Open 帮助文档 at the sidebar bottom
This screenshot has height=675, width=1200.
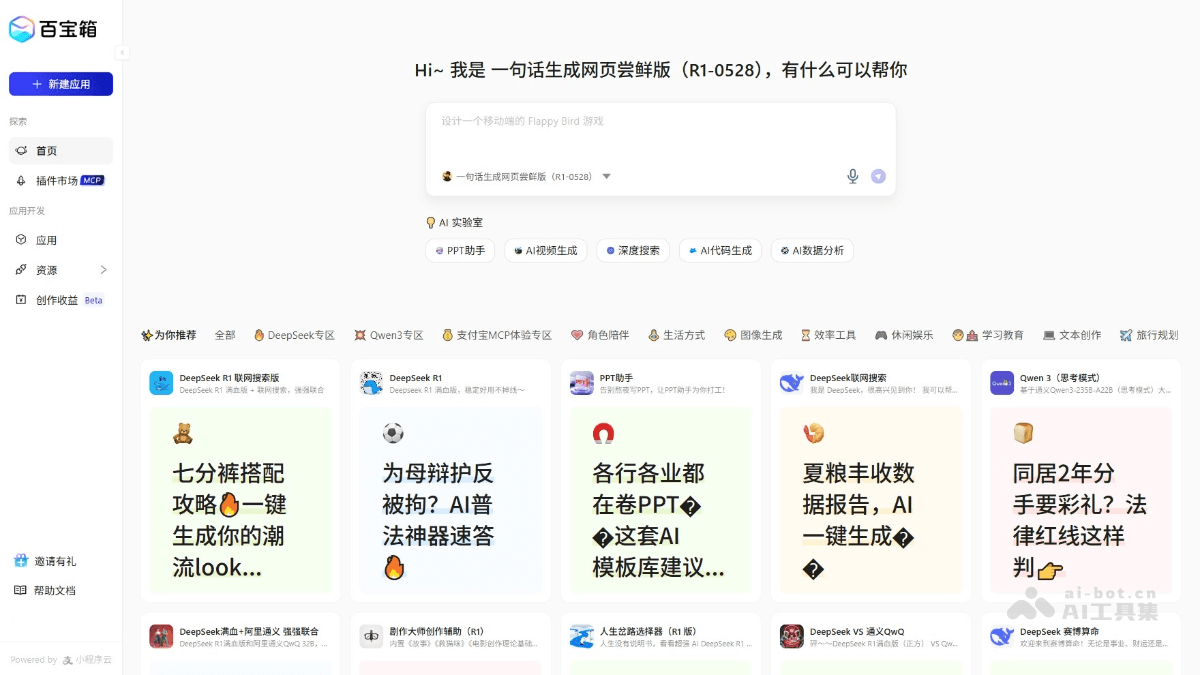[45, 590]
